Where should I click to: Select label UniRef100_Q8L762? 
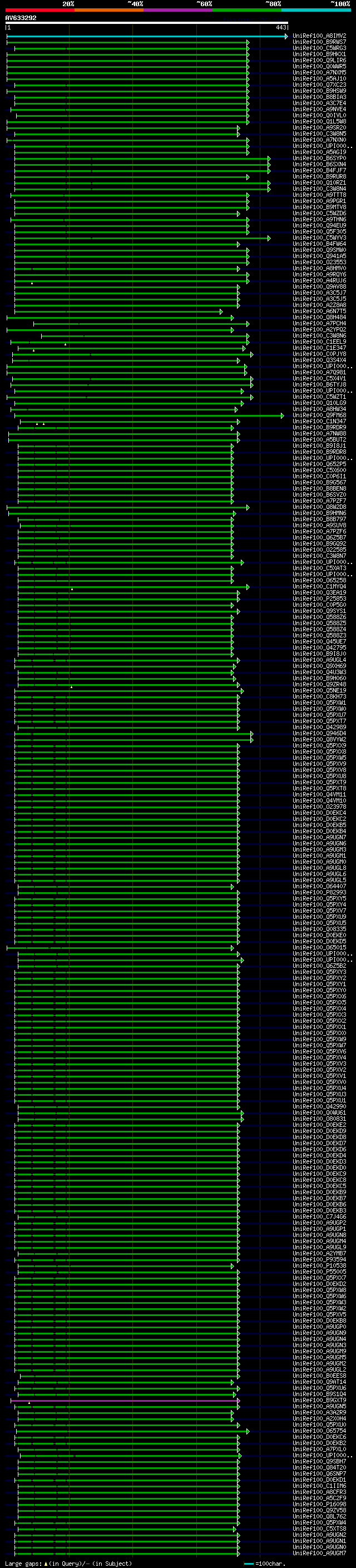319,1516
